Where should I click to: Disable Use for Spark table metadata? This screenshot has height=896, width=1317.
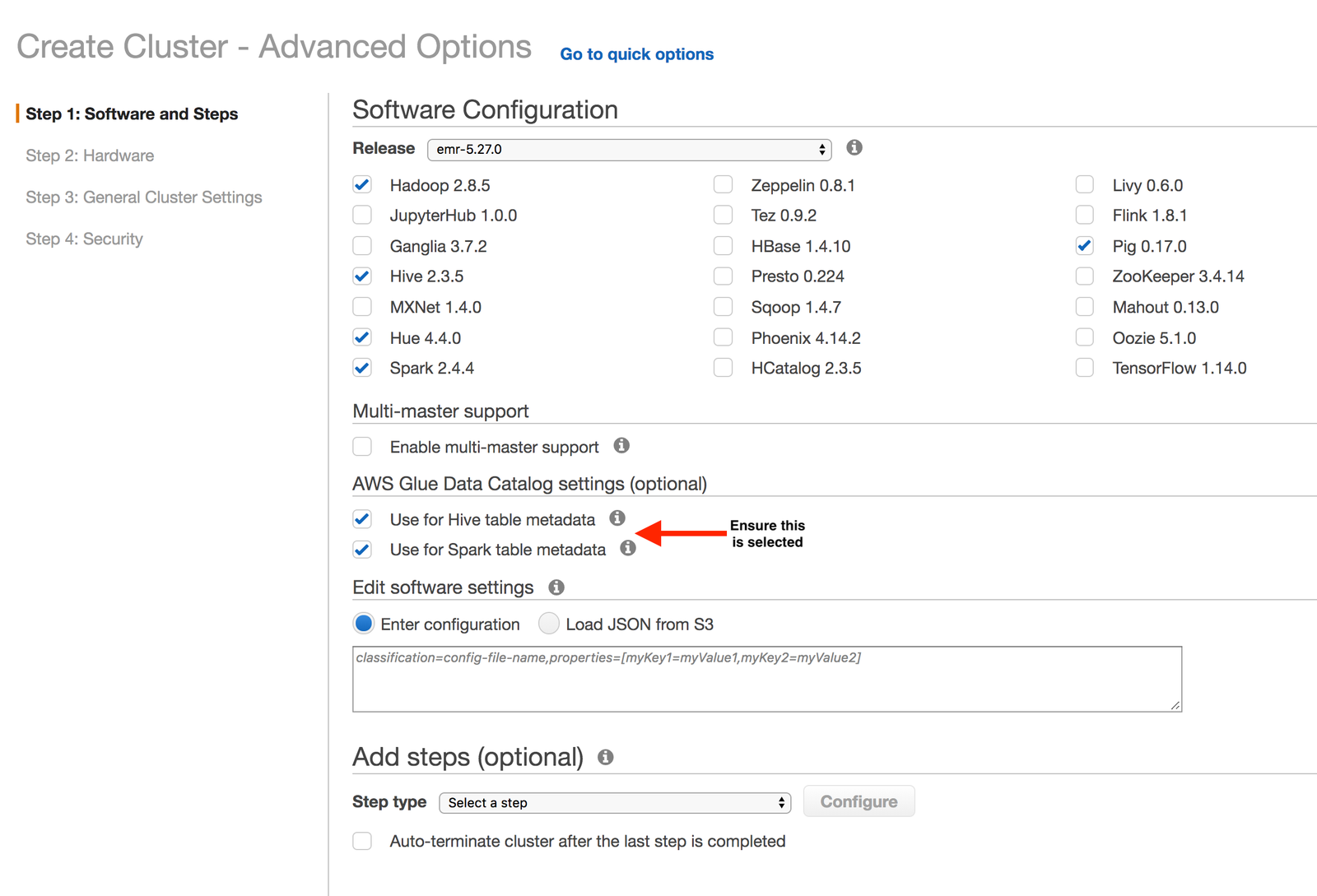pyautogui.click(x=362, y=549)
